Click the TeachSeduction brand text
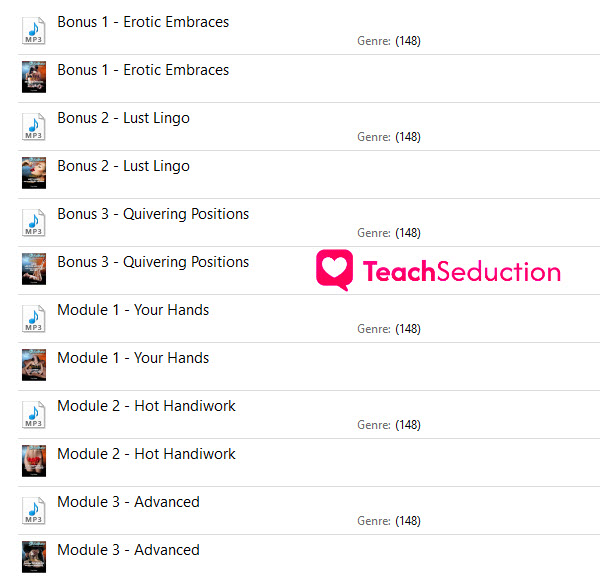600x585 pixels. (461, 272)
